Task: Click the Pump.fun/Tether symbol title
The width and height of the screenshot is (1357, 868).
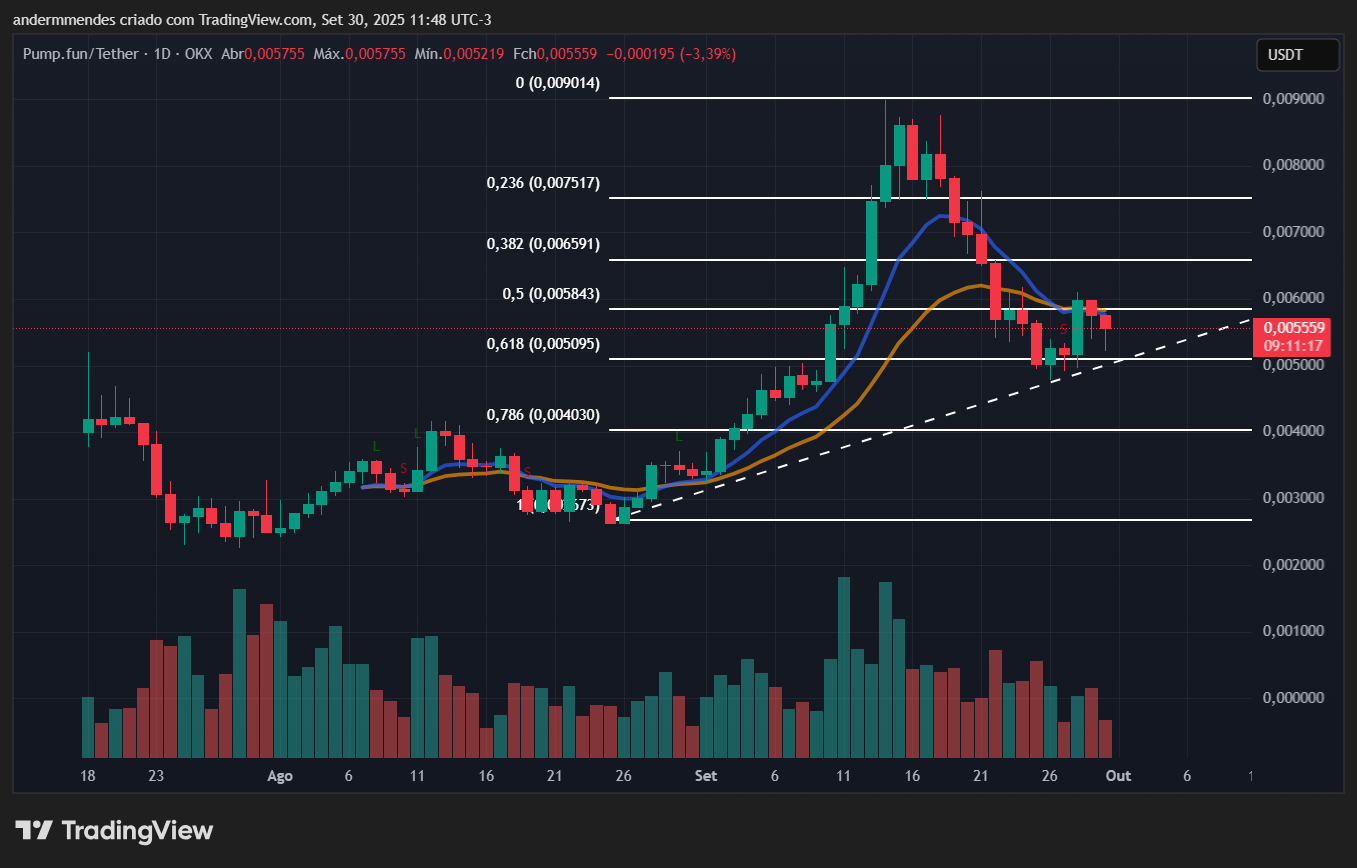Action: pos(85,52)
